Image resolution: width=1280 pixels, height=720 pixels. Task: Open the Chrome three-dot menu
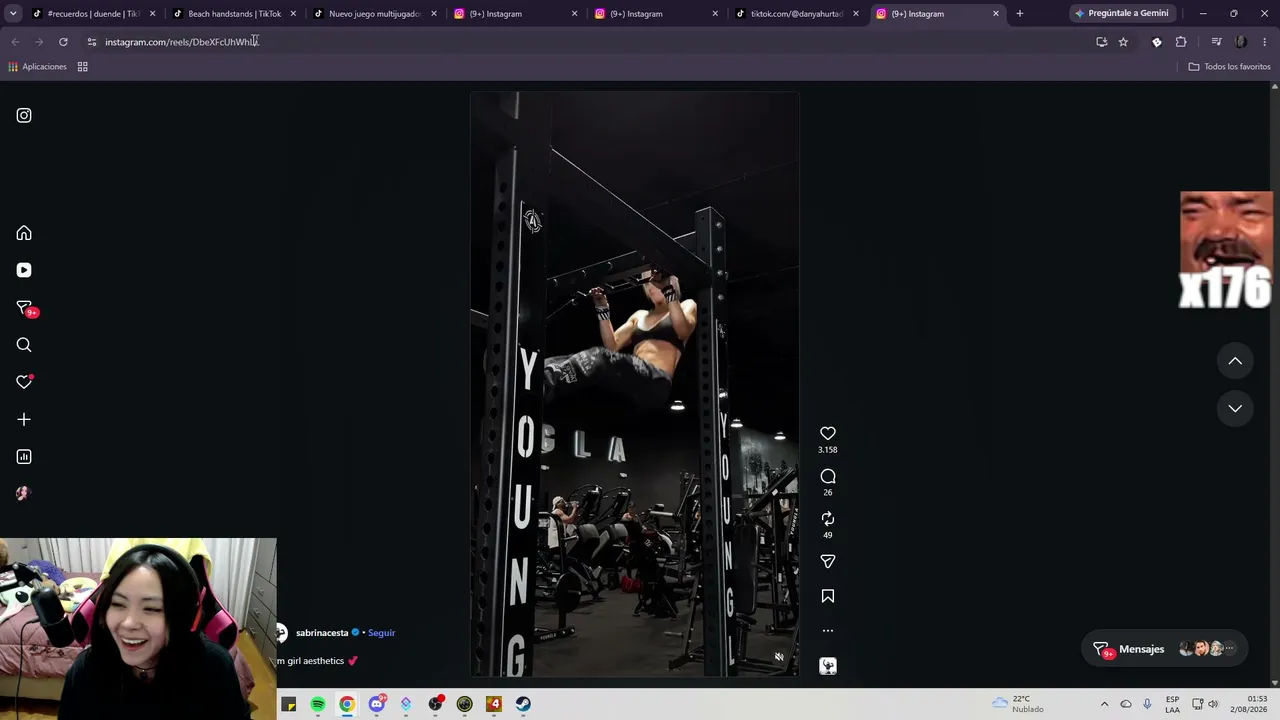(1264, 42)
